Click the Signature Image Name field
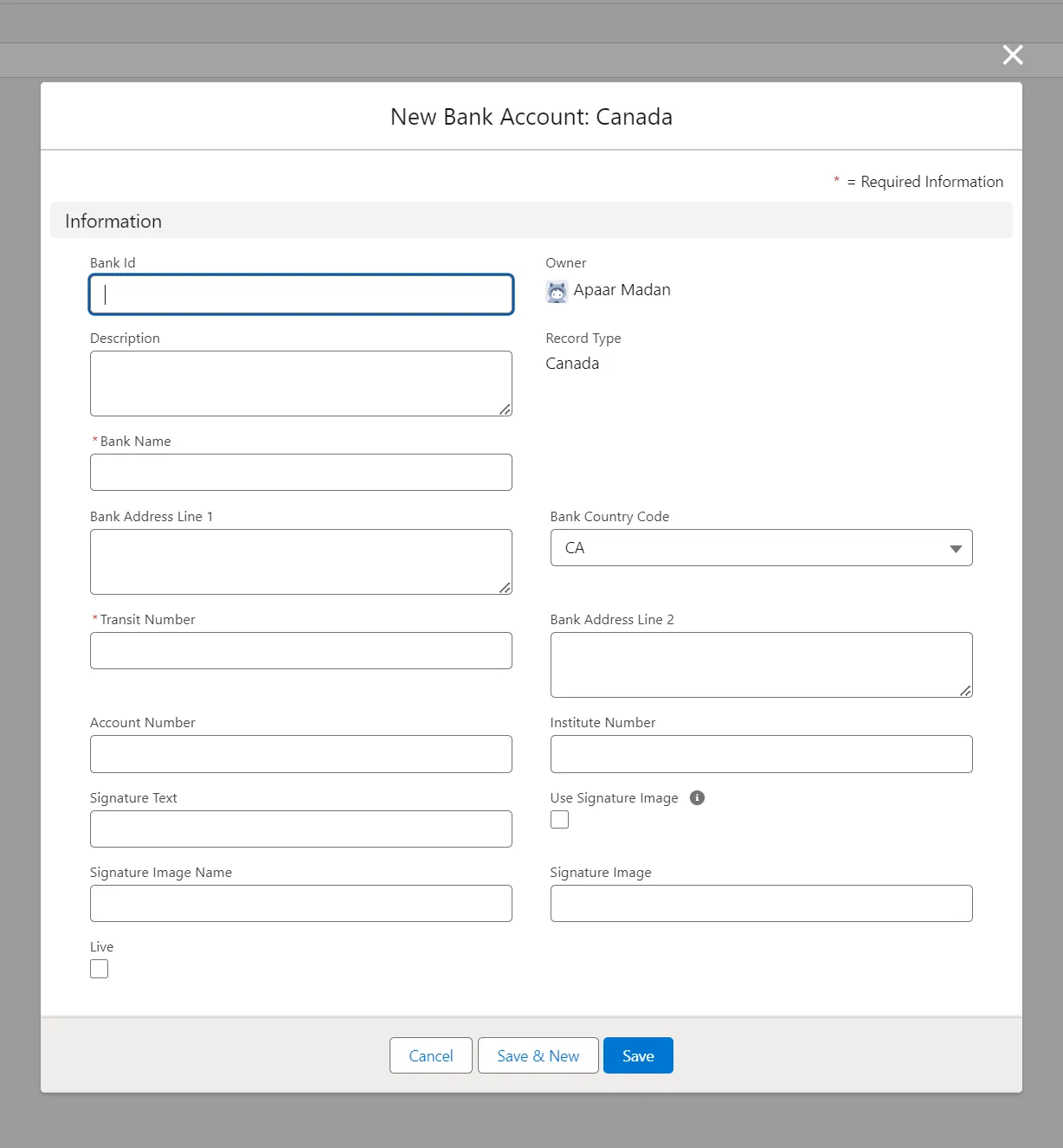Viewport: 1063px width, 1148px height. [301, 904]
